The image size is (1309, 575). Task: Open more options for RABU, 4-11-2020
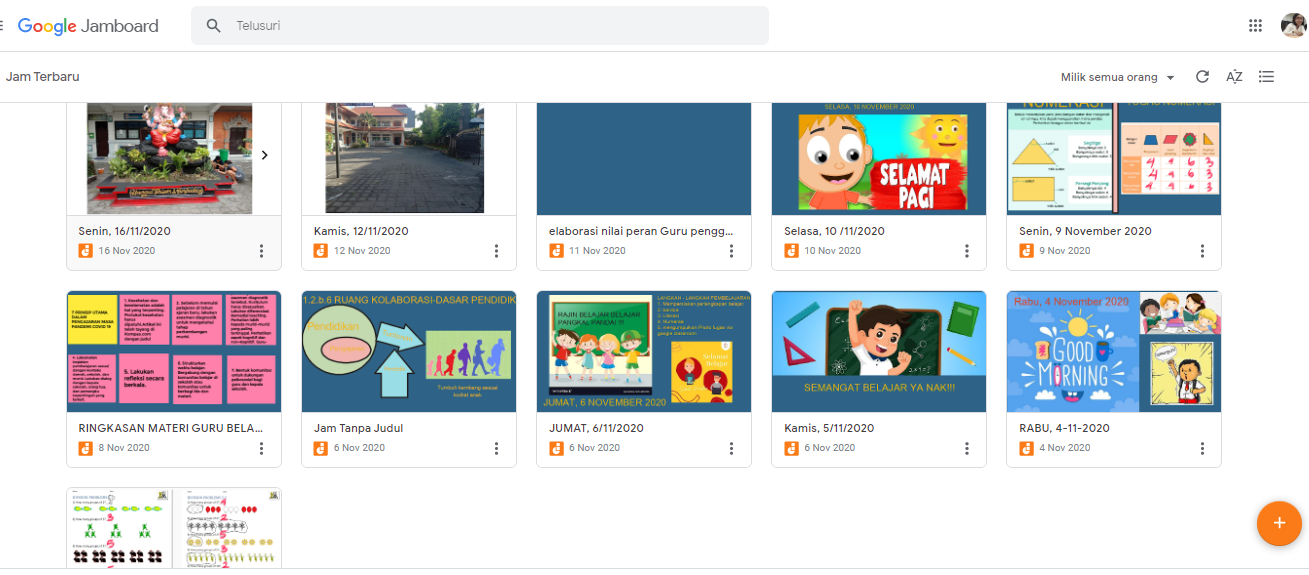1201,448
